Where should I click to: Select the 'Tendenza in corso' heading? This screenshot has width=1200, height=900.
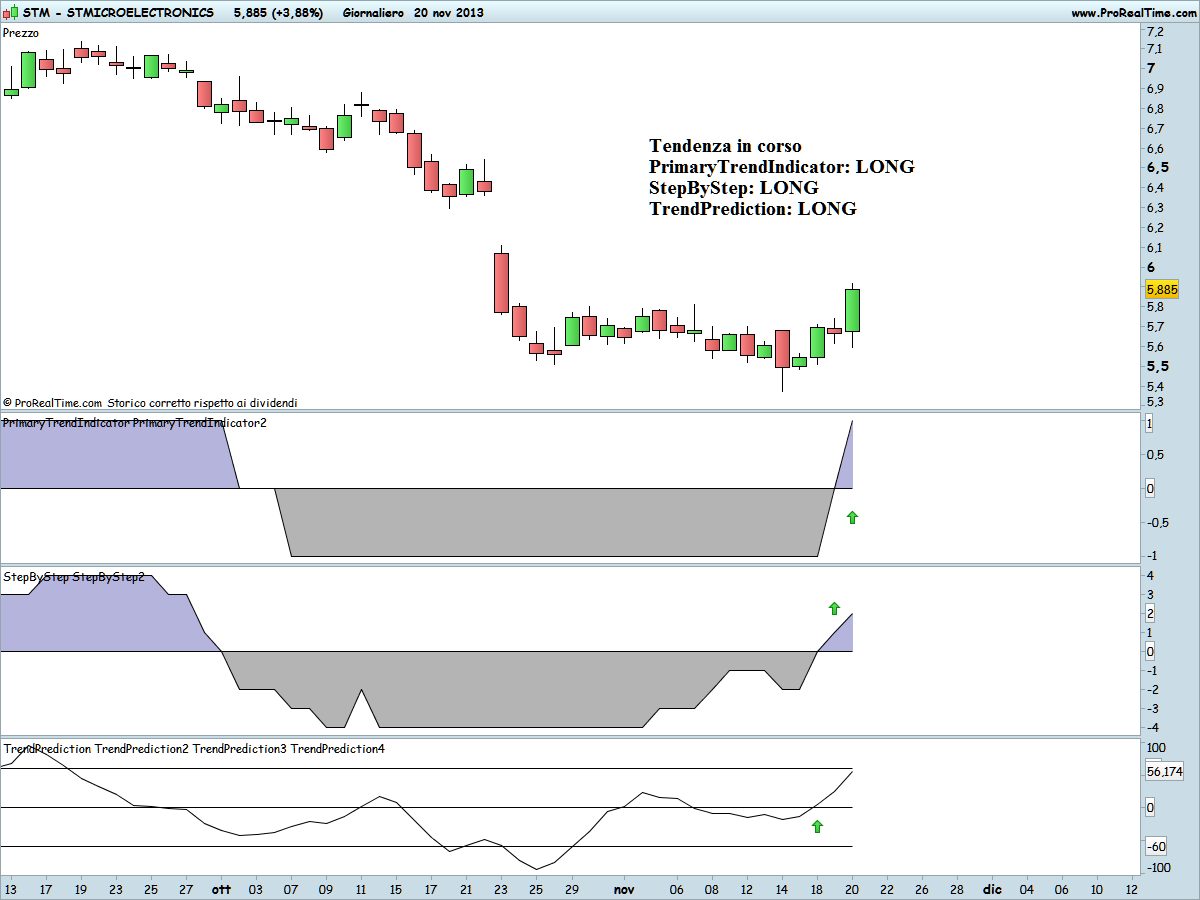click(x=725, y=146)
